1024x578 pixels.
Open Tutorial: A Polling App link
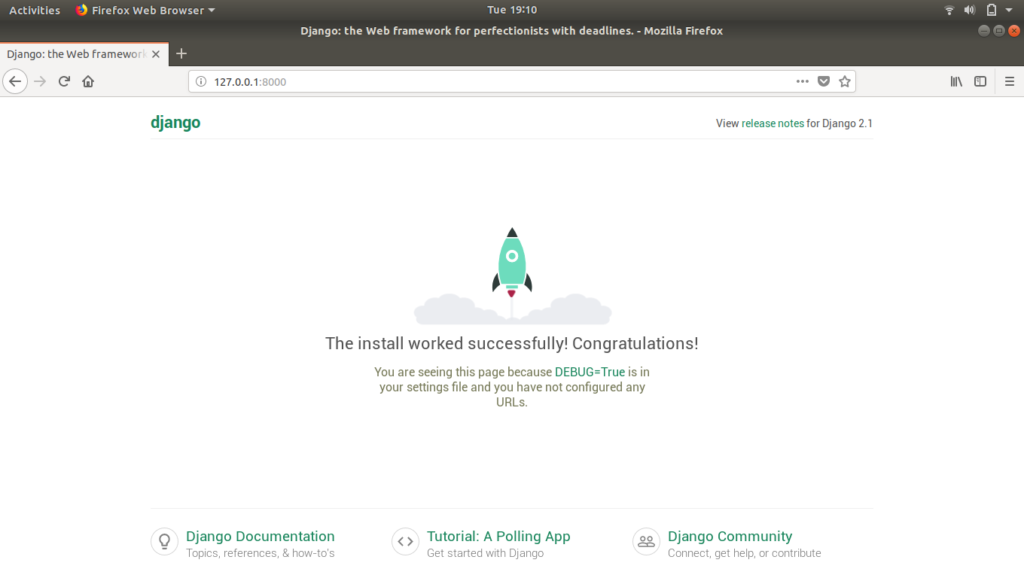coord(498,536)
